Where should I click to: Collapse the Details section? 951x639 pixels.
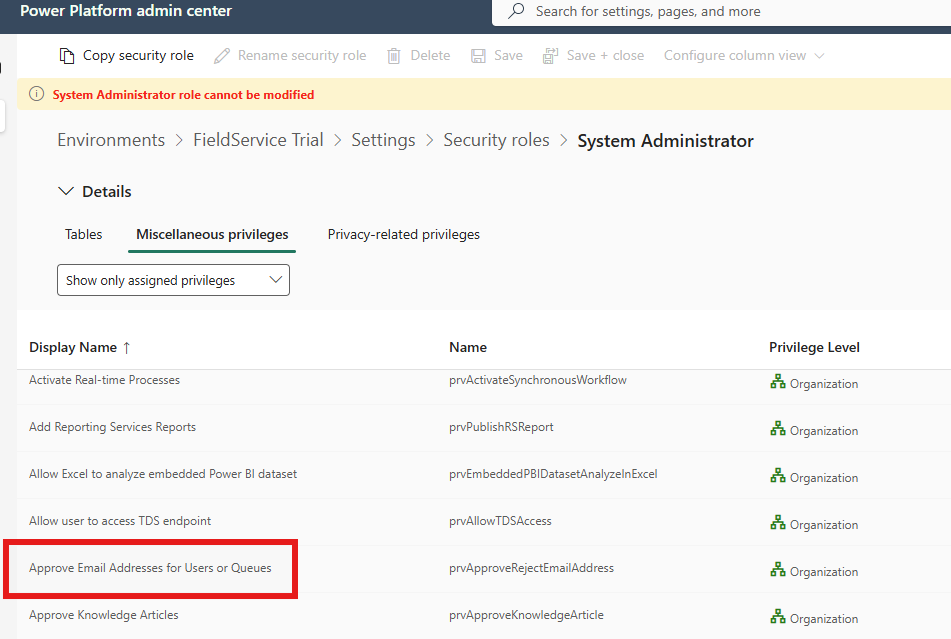click(66, 190)
